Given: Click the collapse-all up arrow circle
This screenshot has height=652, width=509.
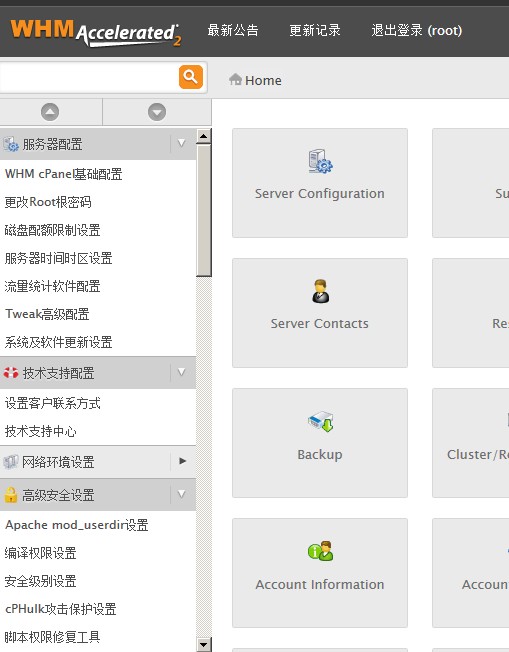Looking at the screenshot, I should 50,112.
